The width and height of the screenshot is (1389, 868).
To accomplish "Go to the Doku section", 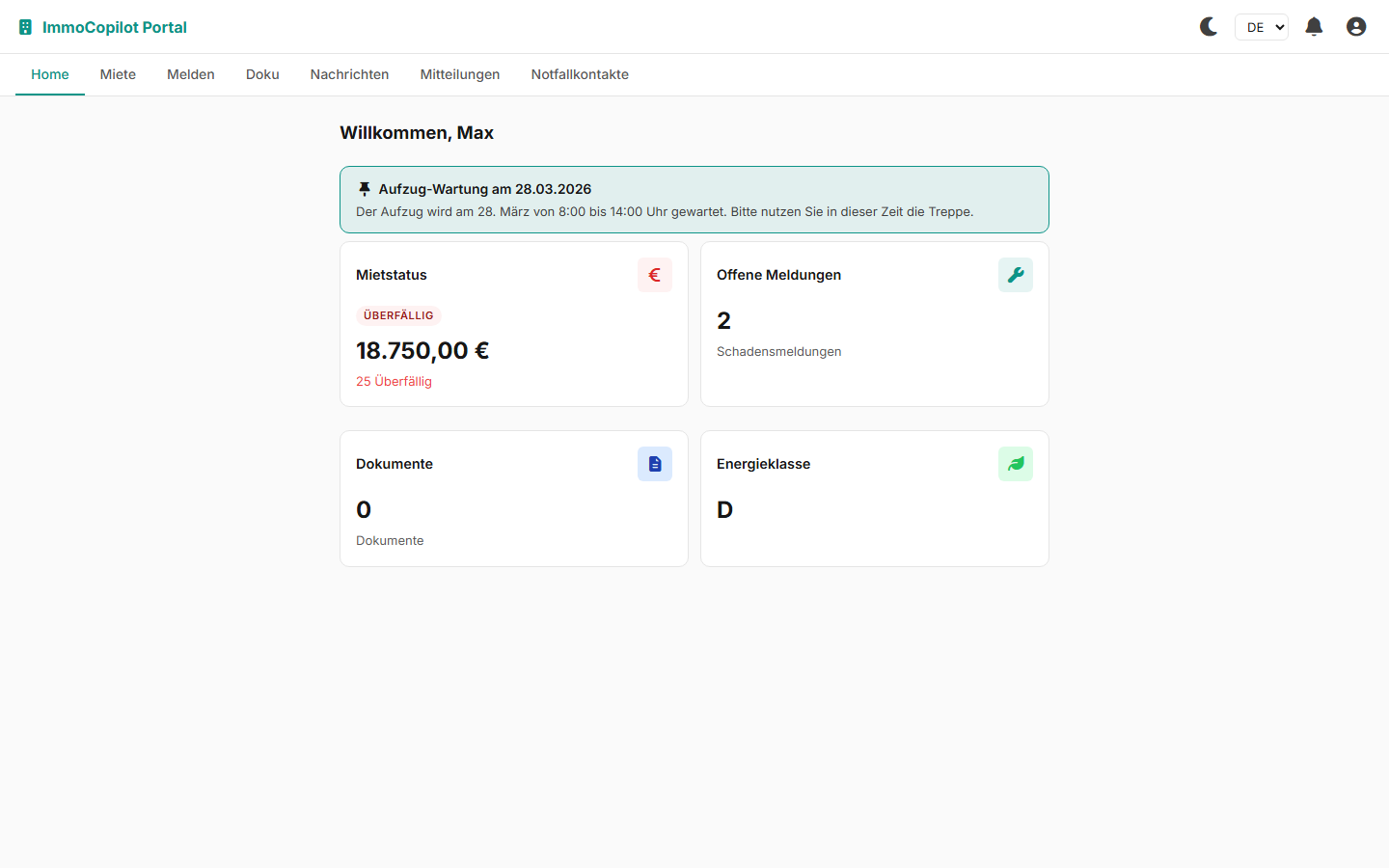I will (262, 74).
